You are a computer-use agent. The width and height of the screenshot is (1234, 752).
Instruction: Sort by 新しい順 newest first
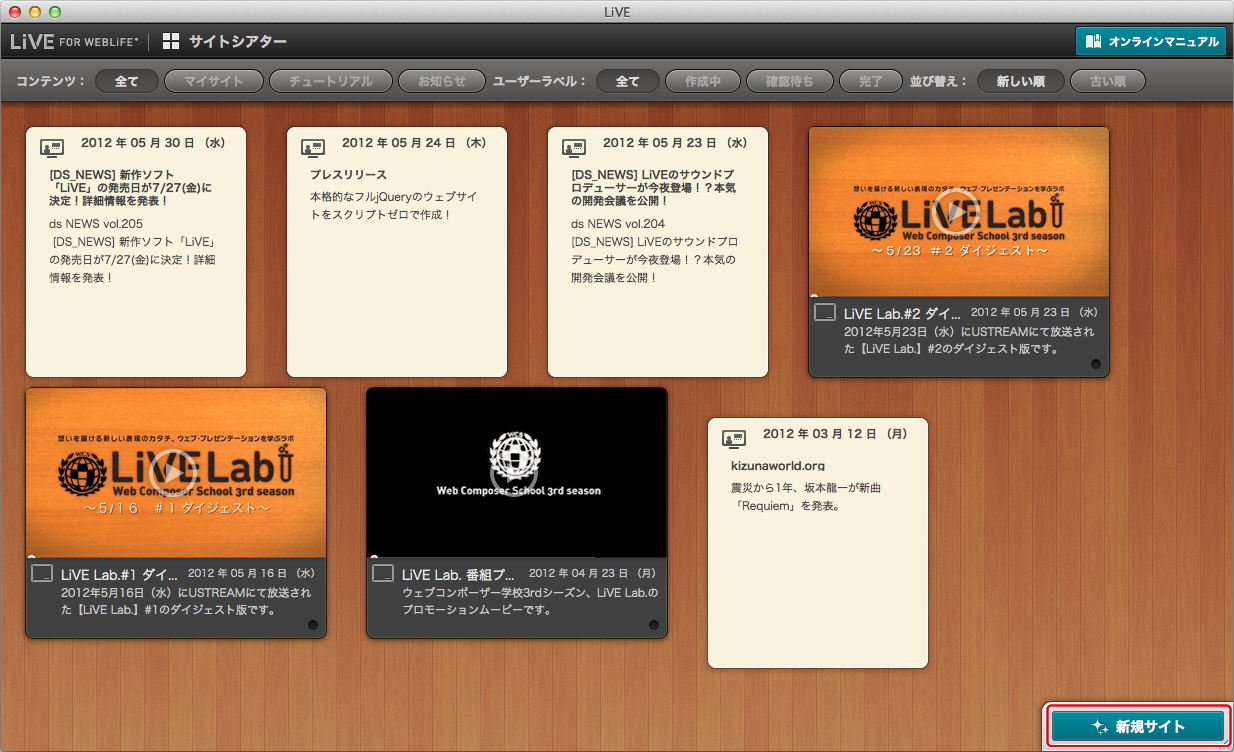pyautogui.click(x=1021, y=81)
